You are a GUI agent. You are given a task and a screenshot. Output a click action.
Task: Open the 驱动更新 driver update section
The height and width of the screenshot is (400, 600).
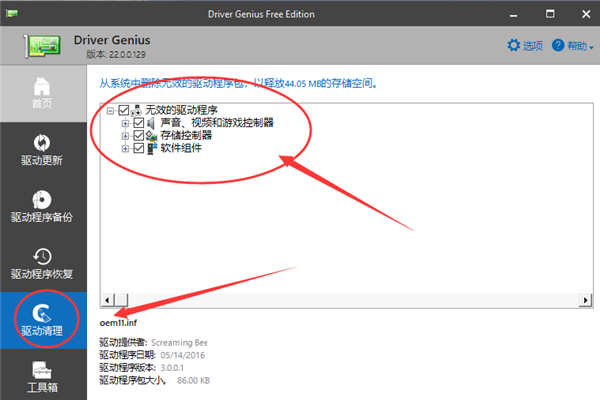[42, 150]
